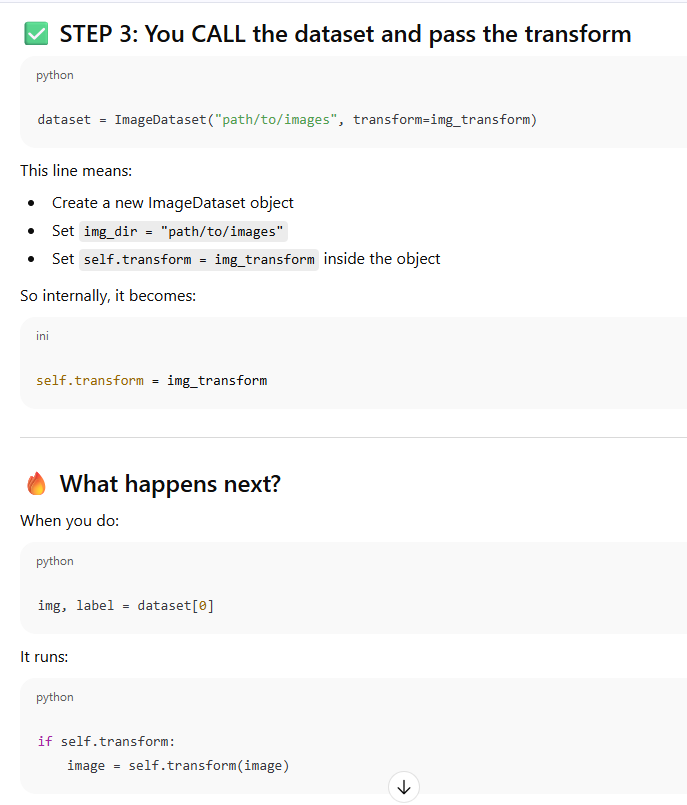Click the python label above the dataset[0] code
This screenshot has height=805, width=687.
(55, 561)
